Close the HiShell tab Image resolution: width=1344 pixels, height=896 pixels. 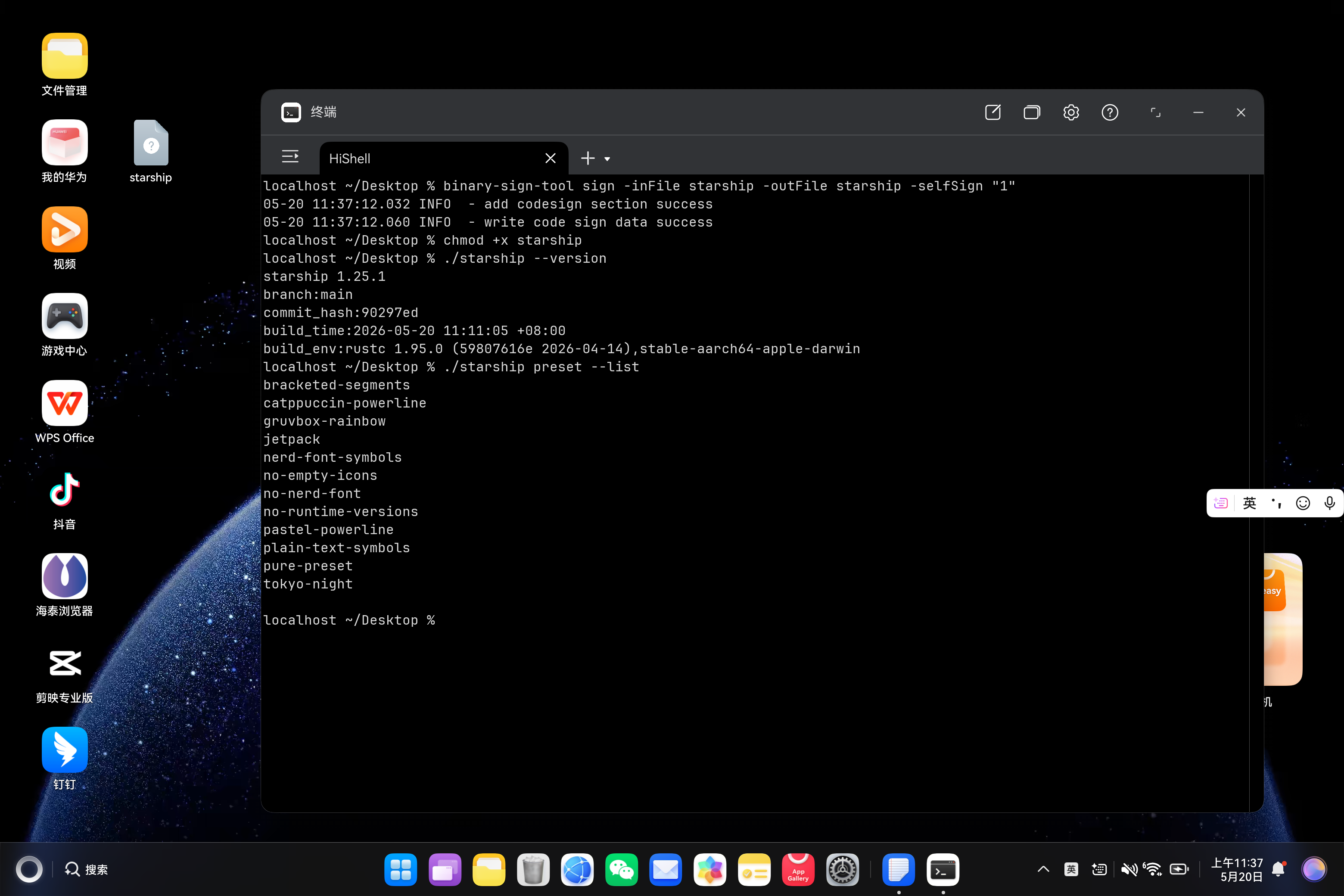550,158
